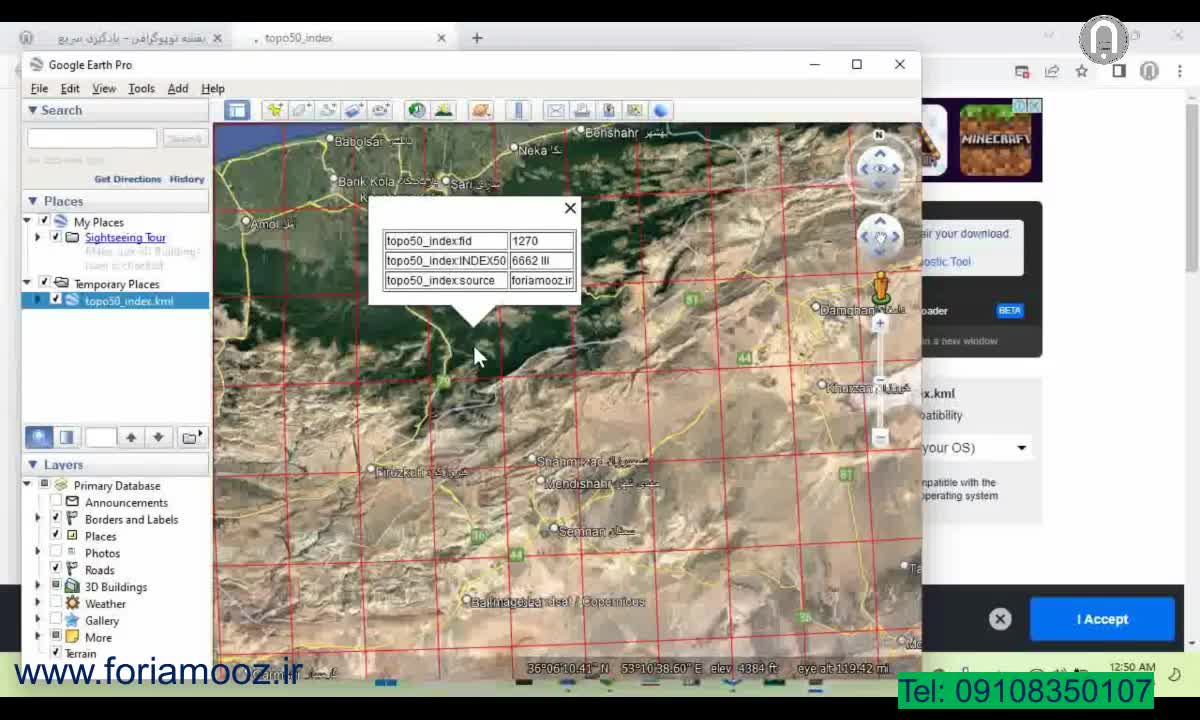
Task: Expand the Borders and Labels layer
Action: (38, 519)
